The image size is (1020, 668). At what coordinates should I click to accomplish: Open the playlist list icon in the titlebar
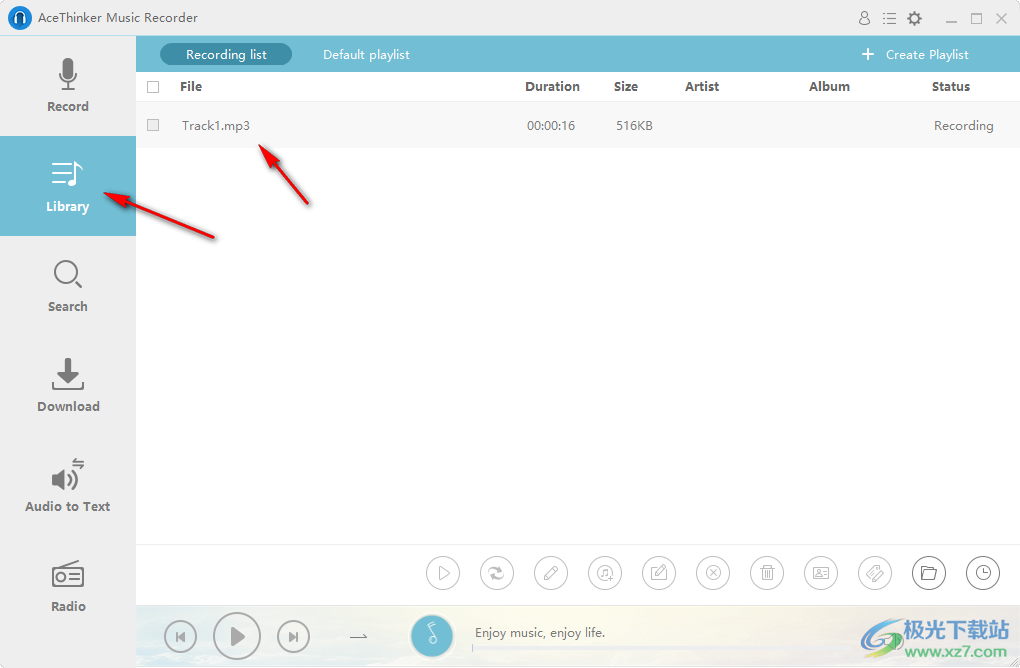889,18
